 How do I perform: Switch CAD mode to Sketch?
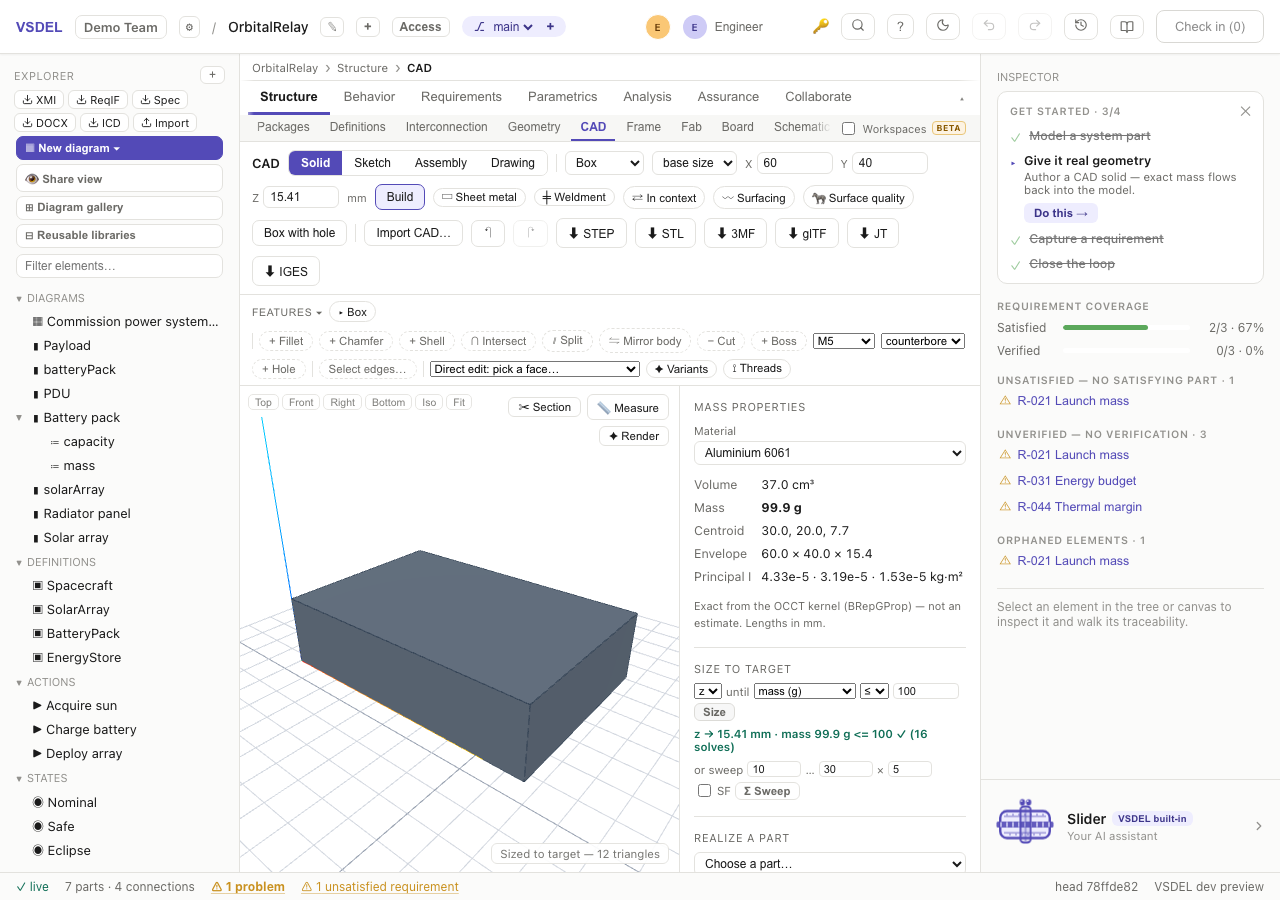click(372, 163)
